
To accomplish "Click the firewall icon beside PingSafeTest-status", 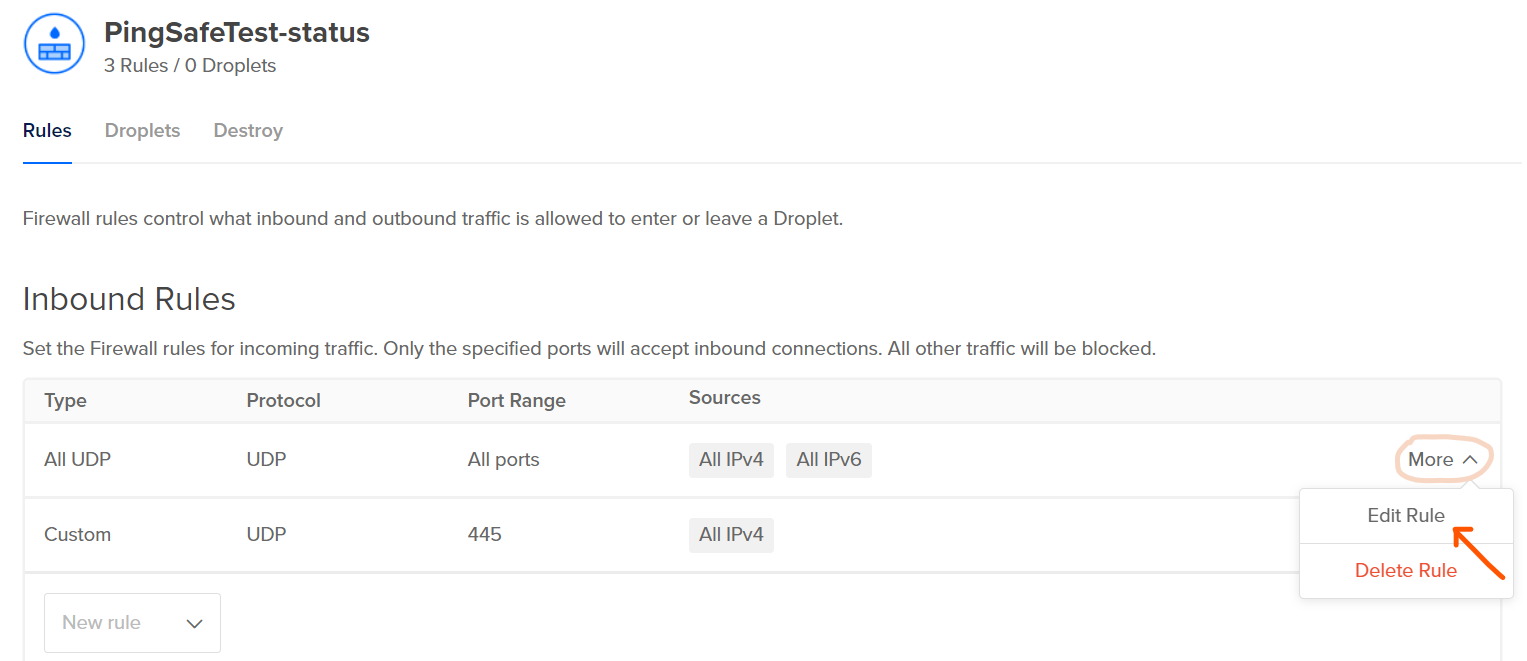I will click(x=54, y=44).
